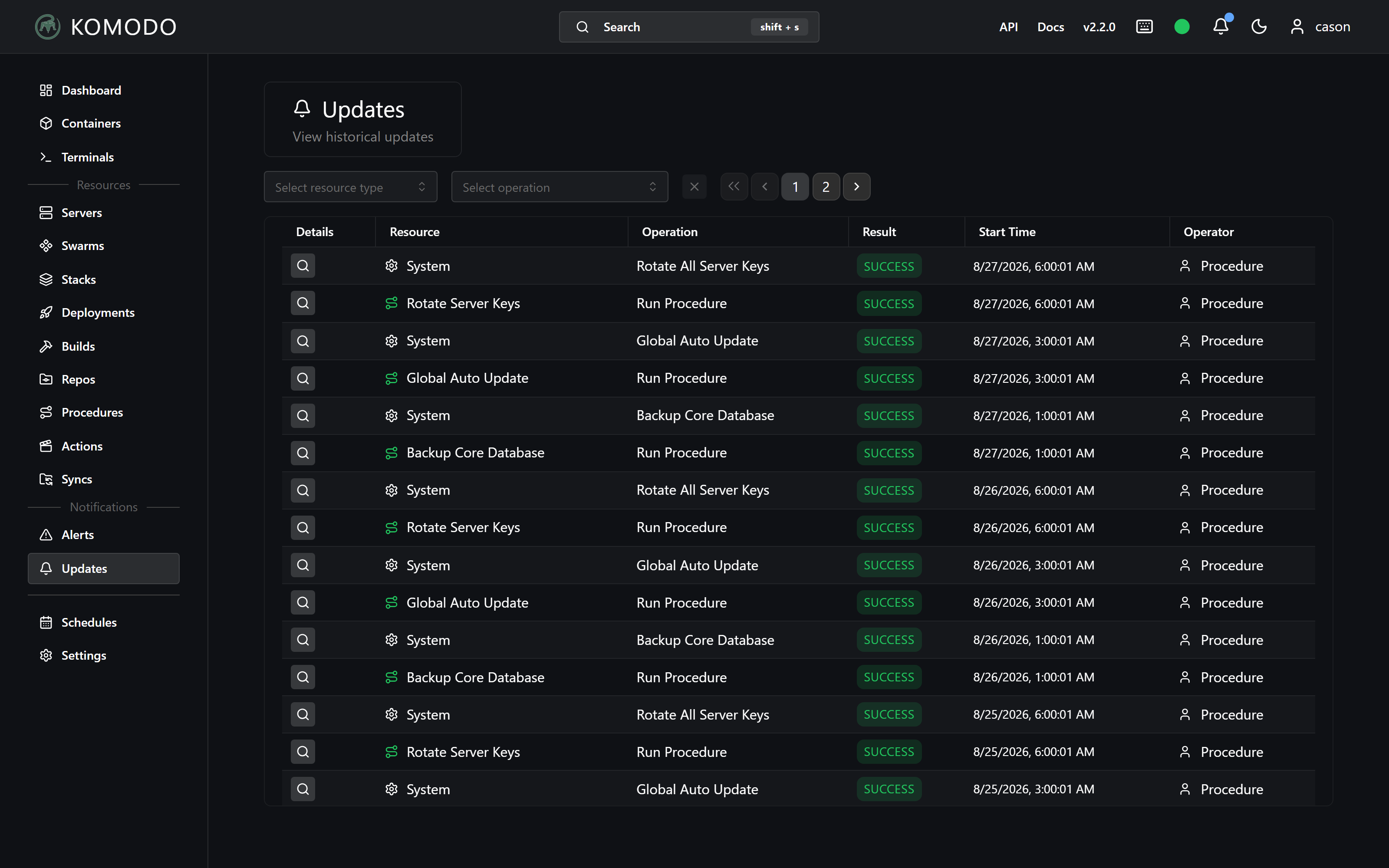View details of 8/27 Backup Core Database Run Procedure

(303, 453)
